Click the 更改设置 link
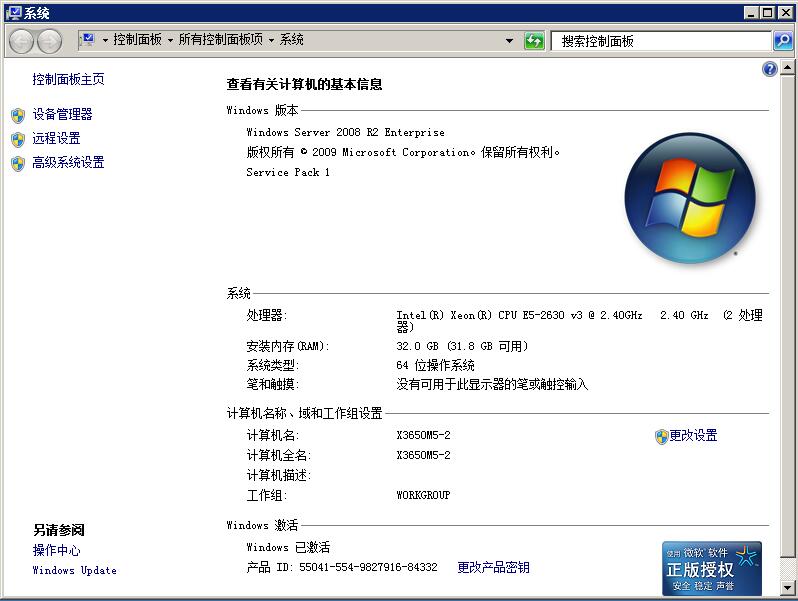The width and height of the screenshot is (798, 601). click(693, 436)
